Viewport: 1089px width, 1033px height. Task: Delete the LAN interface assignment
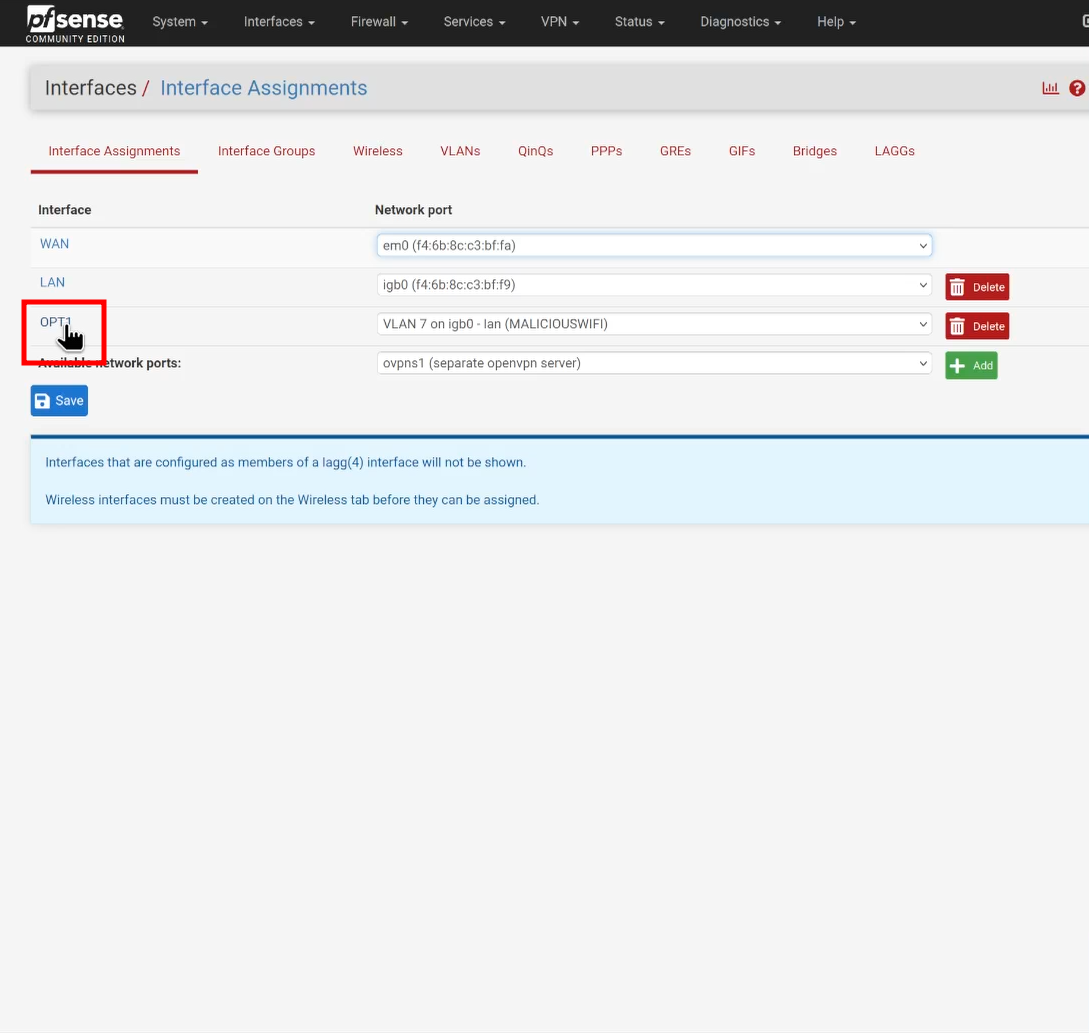click(976, 287)
